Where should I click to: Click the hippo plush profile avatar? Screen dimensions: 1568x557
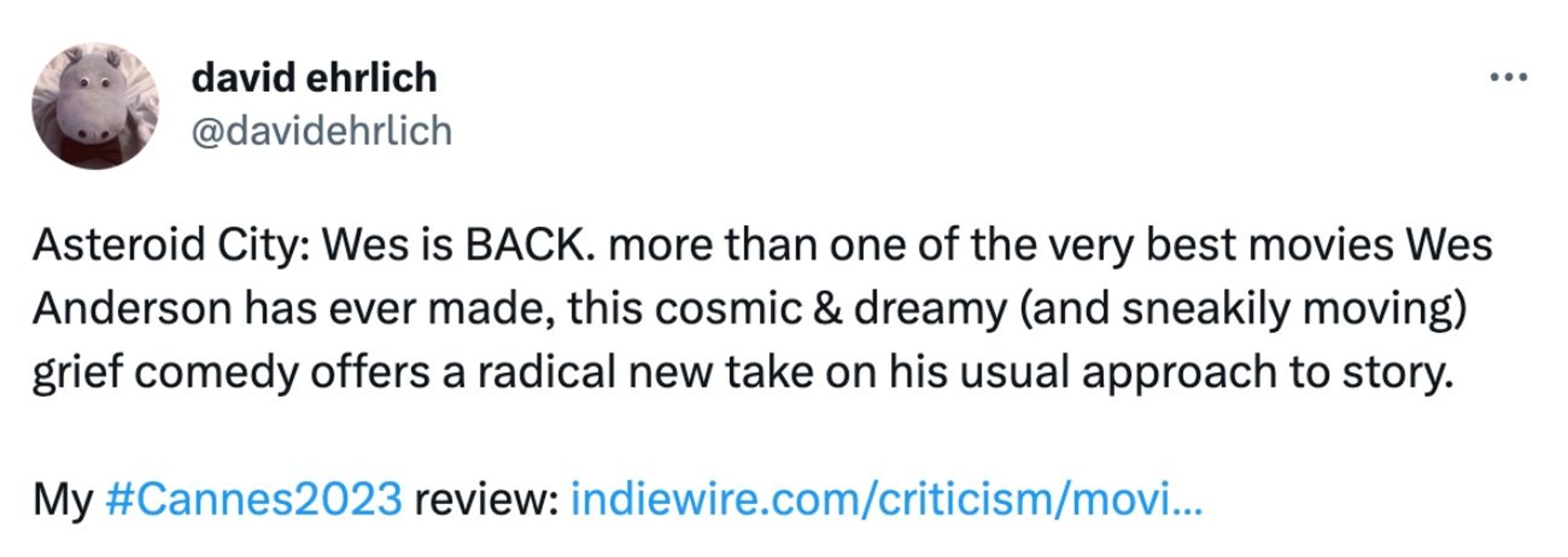pyautogui.click(x=95, y=106)
